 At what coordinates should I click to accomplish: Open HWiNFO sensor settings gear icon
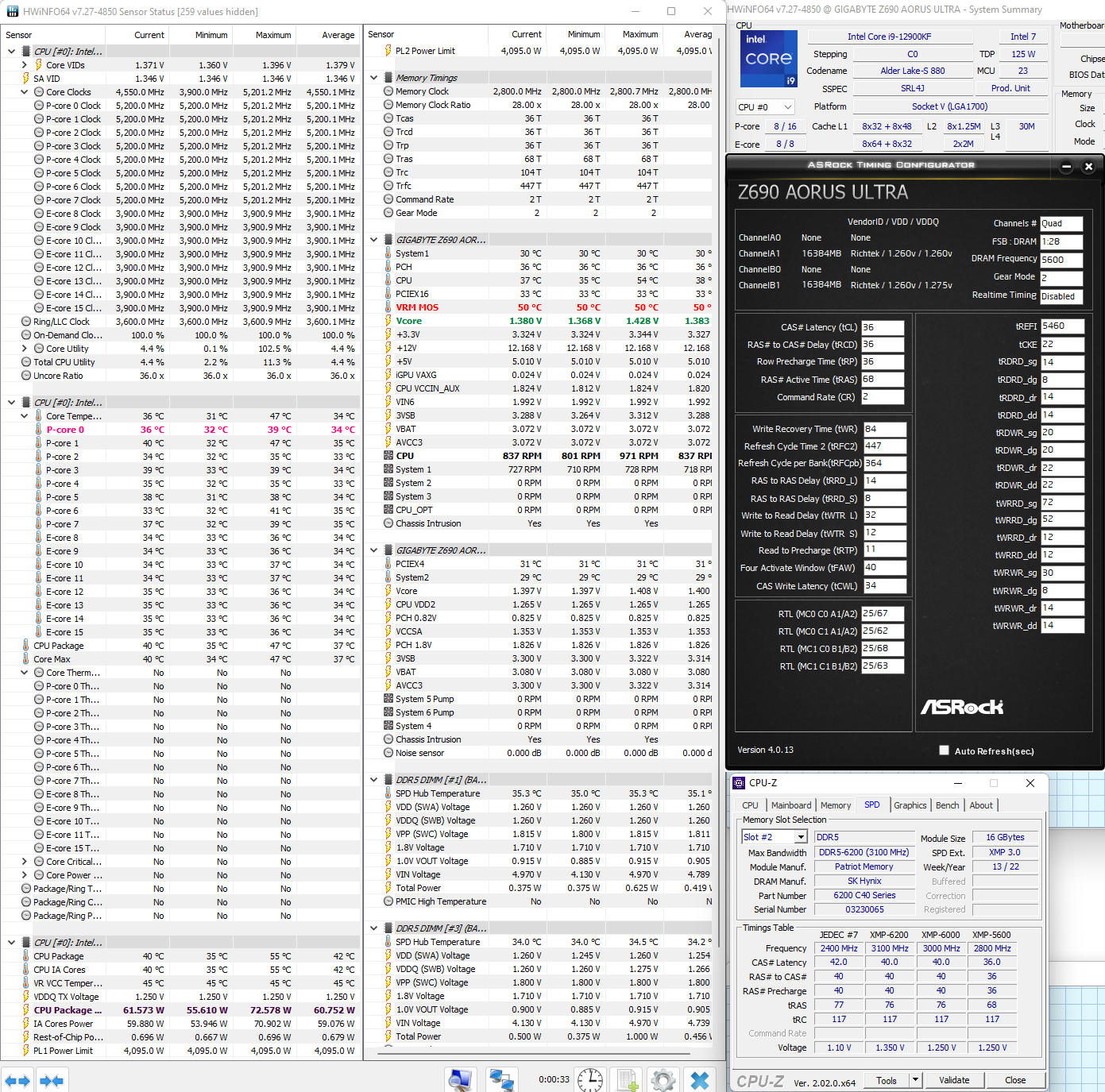click(663, 1080)
